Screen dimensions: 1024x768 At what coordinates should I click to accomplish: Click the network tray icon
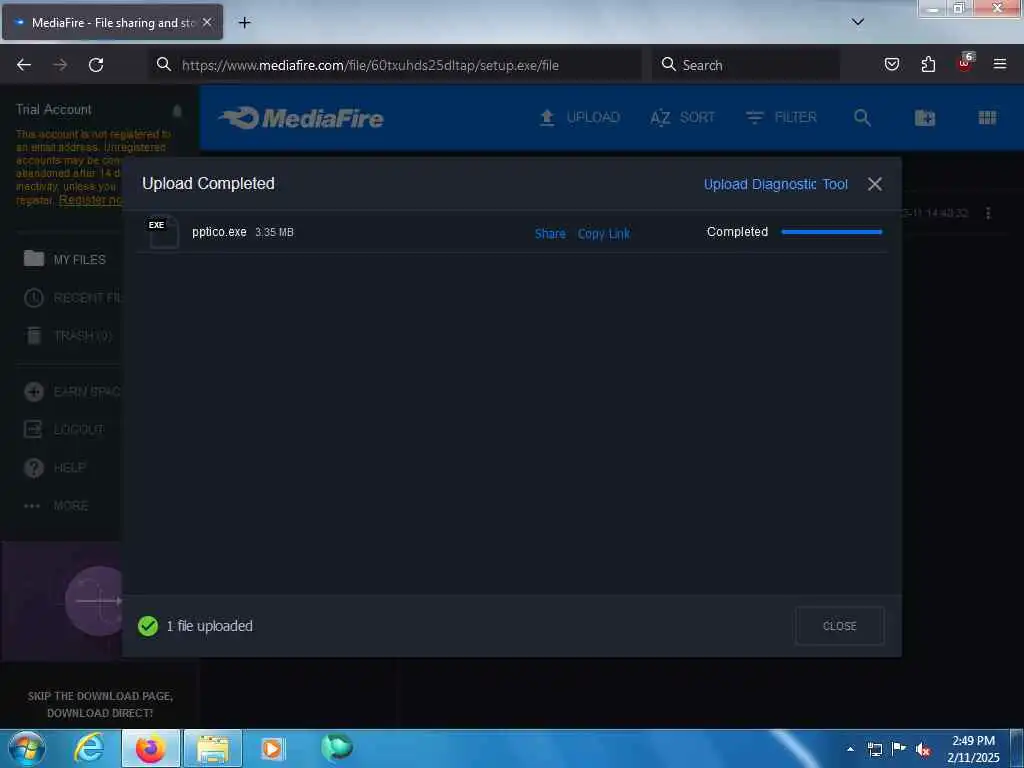tap(874, 749)
